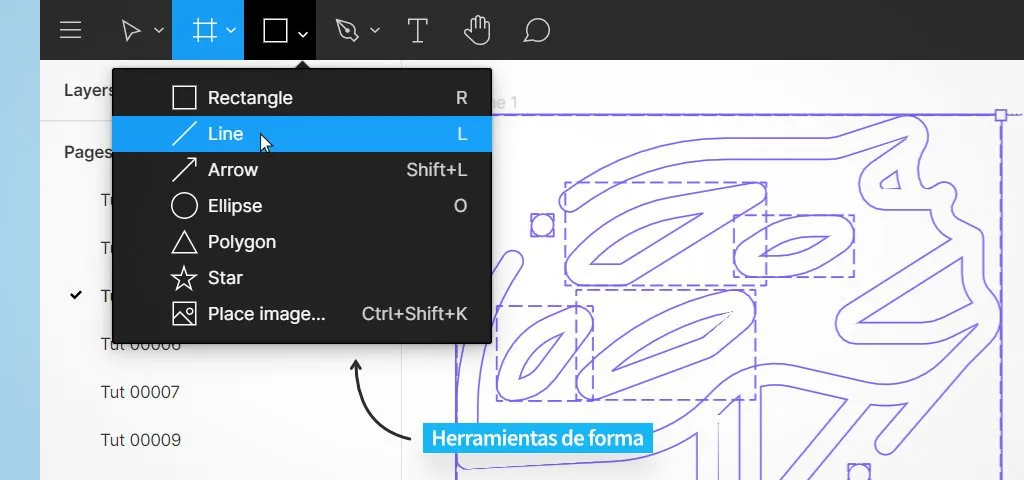Open the hamburger main menu
The image size is (1024, 480).
(71, 30)
